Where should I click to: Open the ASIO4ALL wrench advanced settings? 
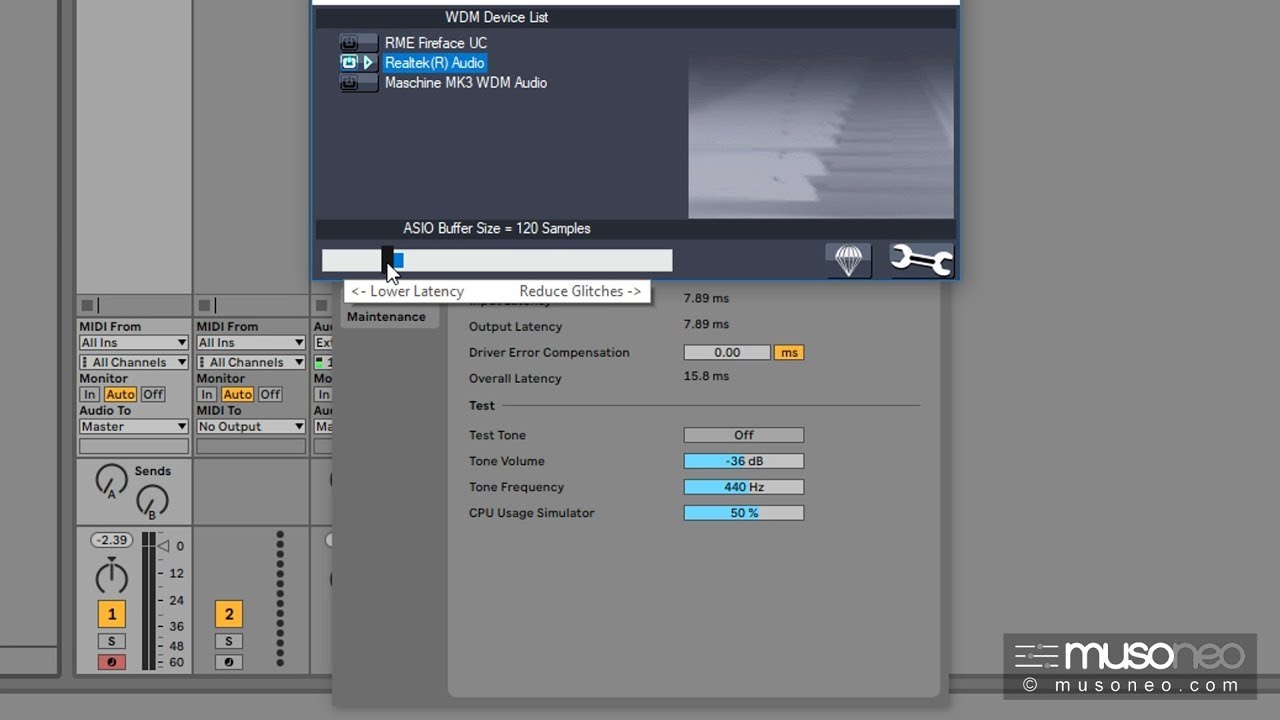[922, 260]
